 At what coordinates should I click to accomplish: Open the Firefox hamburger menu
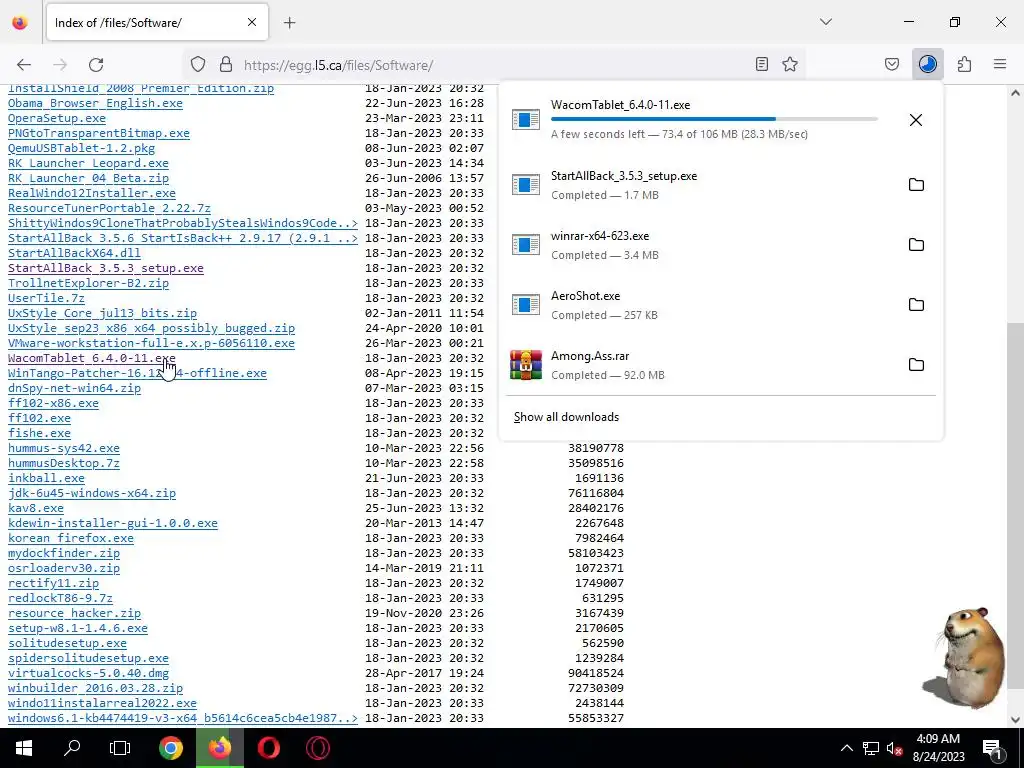(x=1000, y=65)
